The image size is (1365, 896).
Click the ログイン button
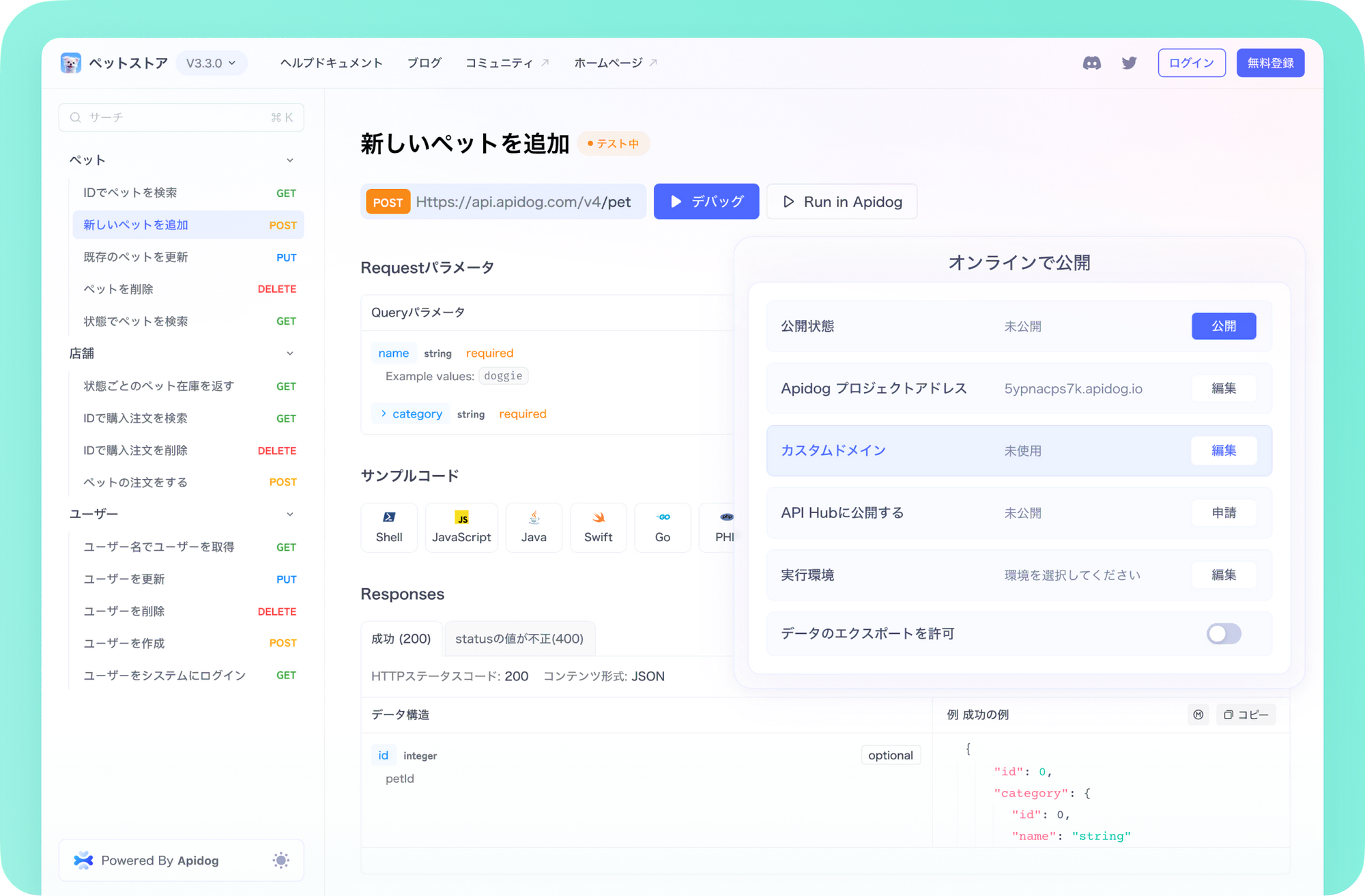click(1192, 63)
